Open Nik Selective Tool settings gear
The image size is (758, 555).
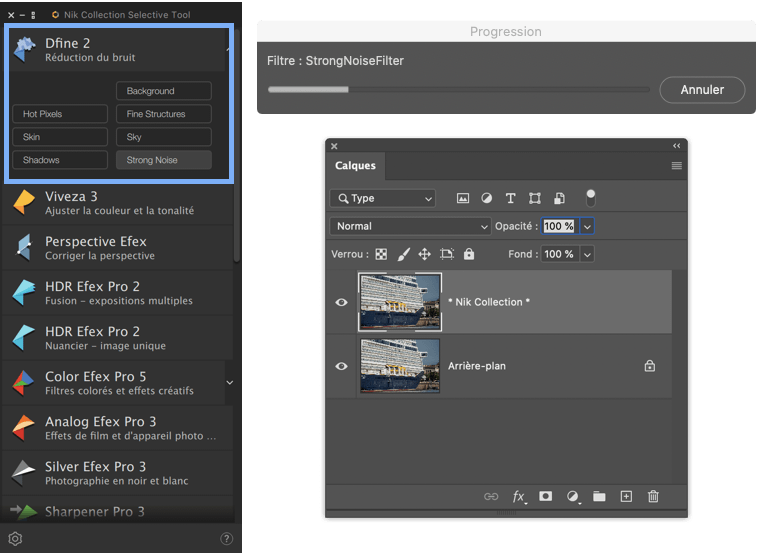15,539
